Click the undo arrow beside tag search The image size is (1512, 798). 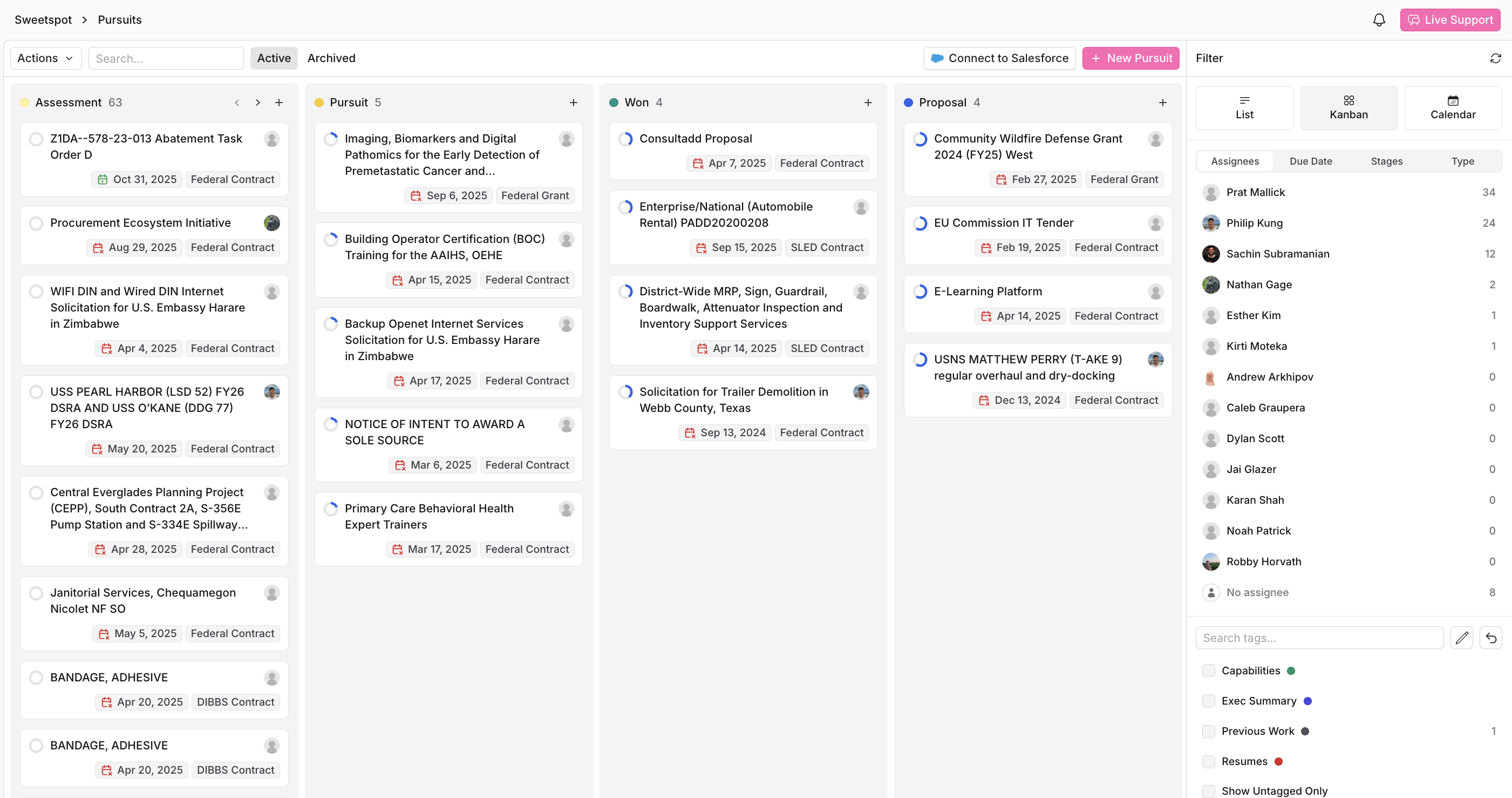(1490, 638)
